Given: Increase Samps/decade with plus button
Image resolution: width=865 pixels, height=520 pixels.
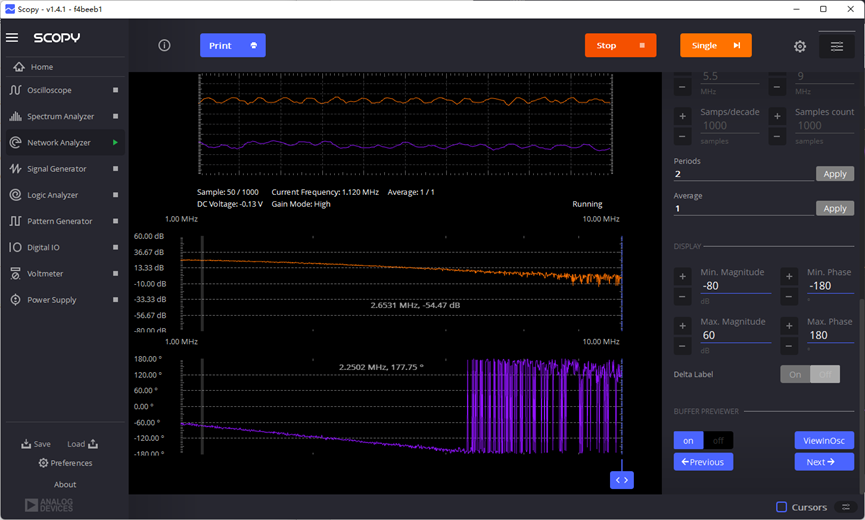Looking at the screenshot, I should 682,116.
